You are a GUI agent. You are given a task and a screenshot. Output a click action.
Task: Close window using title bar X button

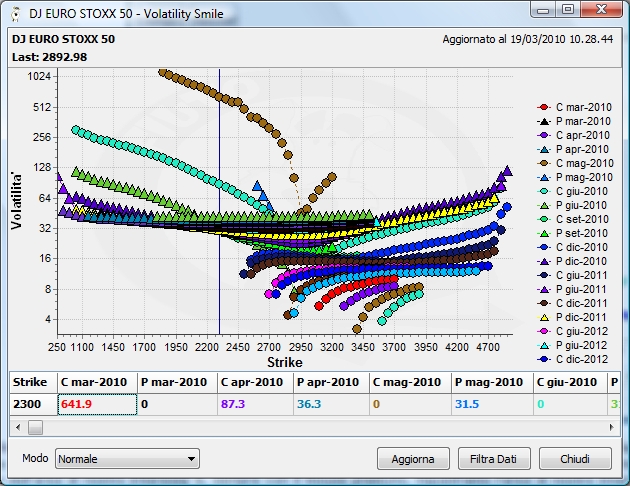(601, 10)
